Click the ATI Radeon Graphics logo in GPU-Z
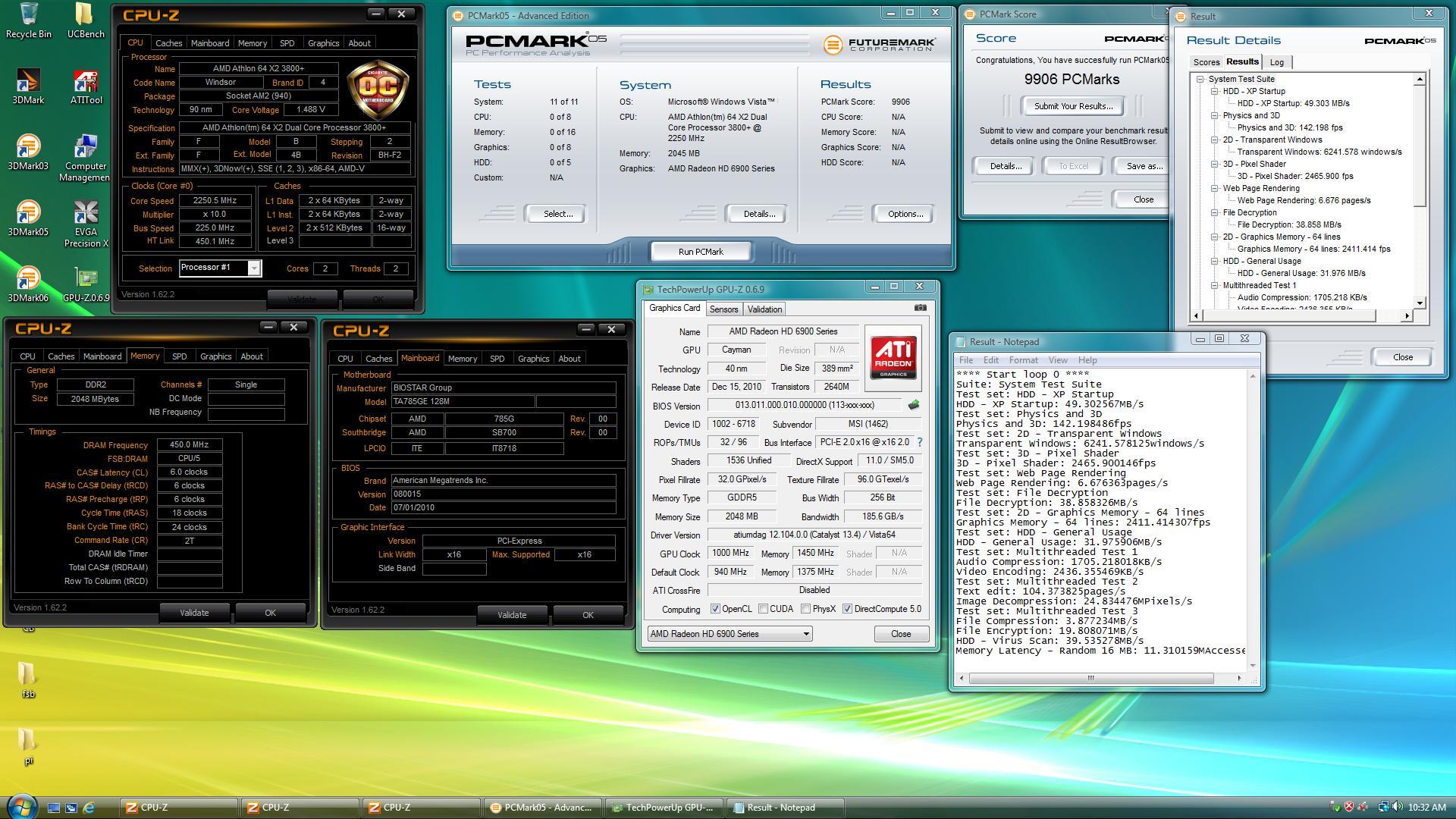This screenshot has width=1456, height=819. 893,358
